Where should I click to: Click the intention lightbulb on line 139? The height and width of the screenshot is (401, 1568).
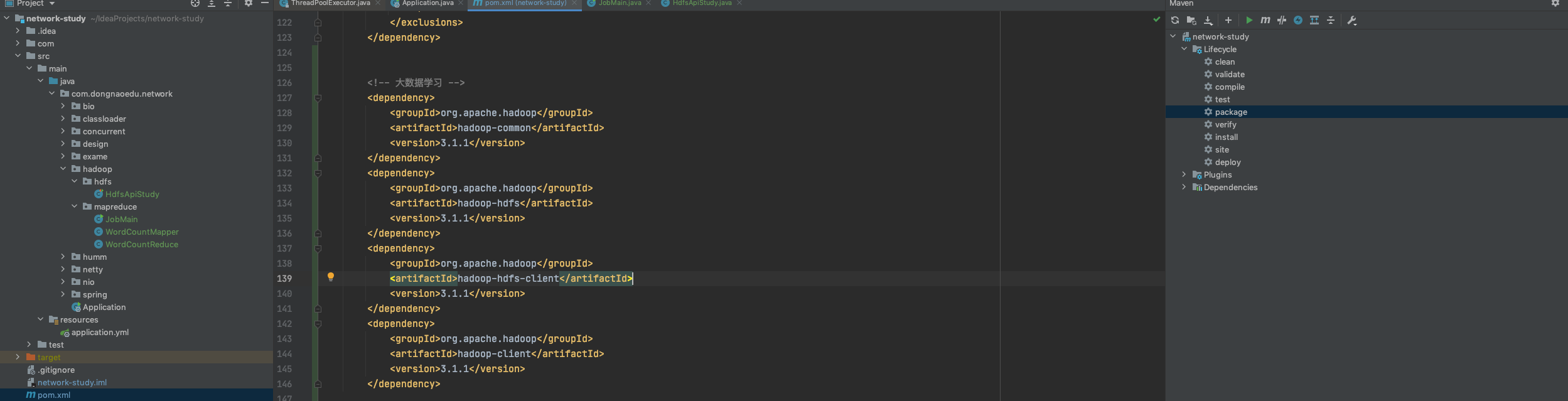point(331,277)
